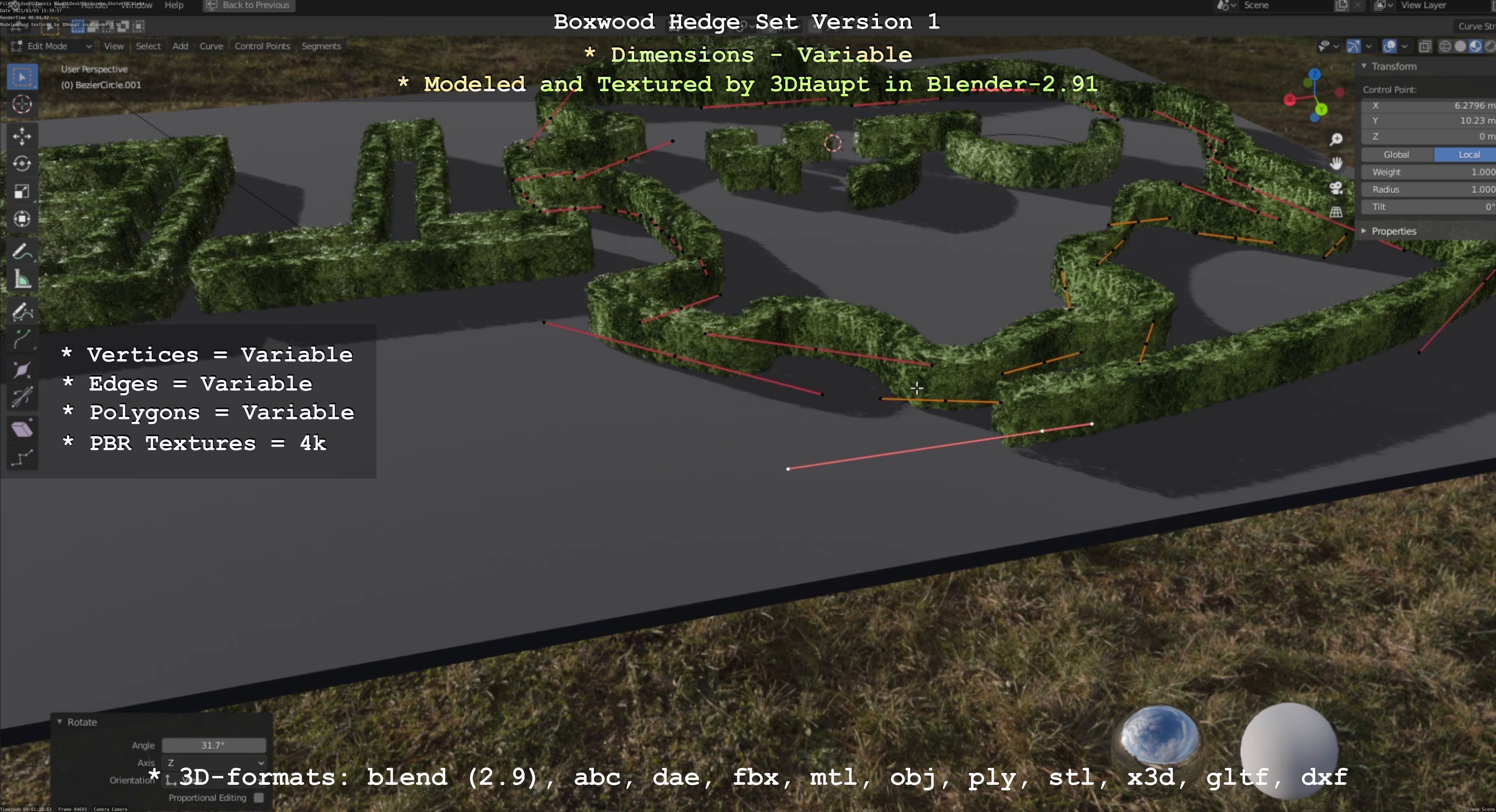Open the Select menu

pos(148,46)
